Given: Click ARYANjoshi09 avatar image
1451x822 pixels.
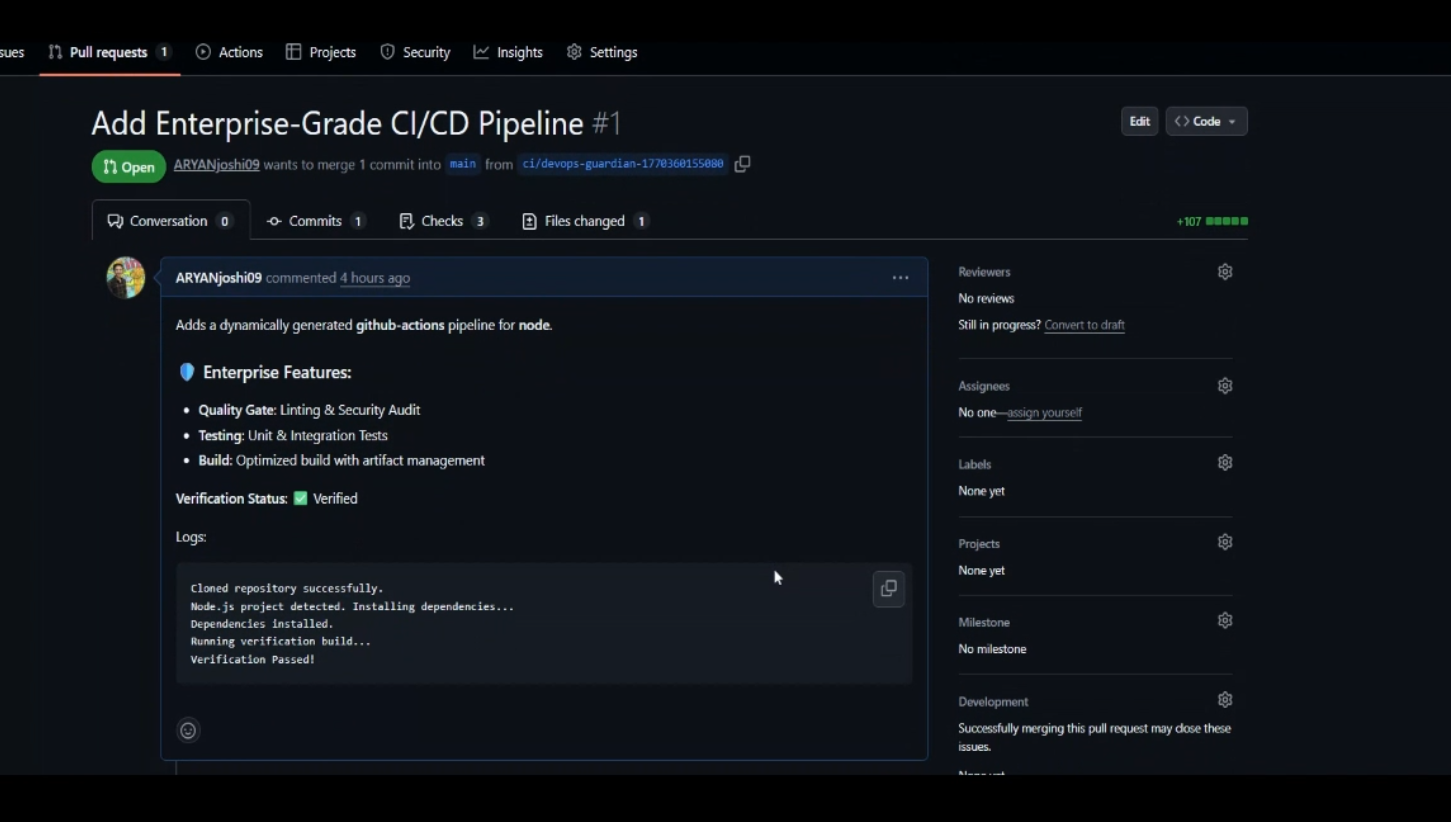Looking at the screenshot, I should pyautogui.click(x=126, y=278).
